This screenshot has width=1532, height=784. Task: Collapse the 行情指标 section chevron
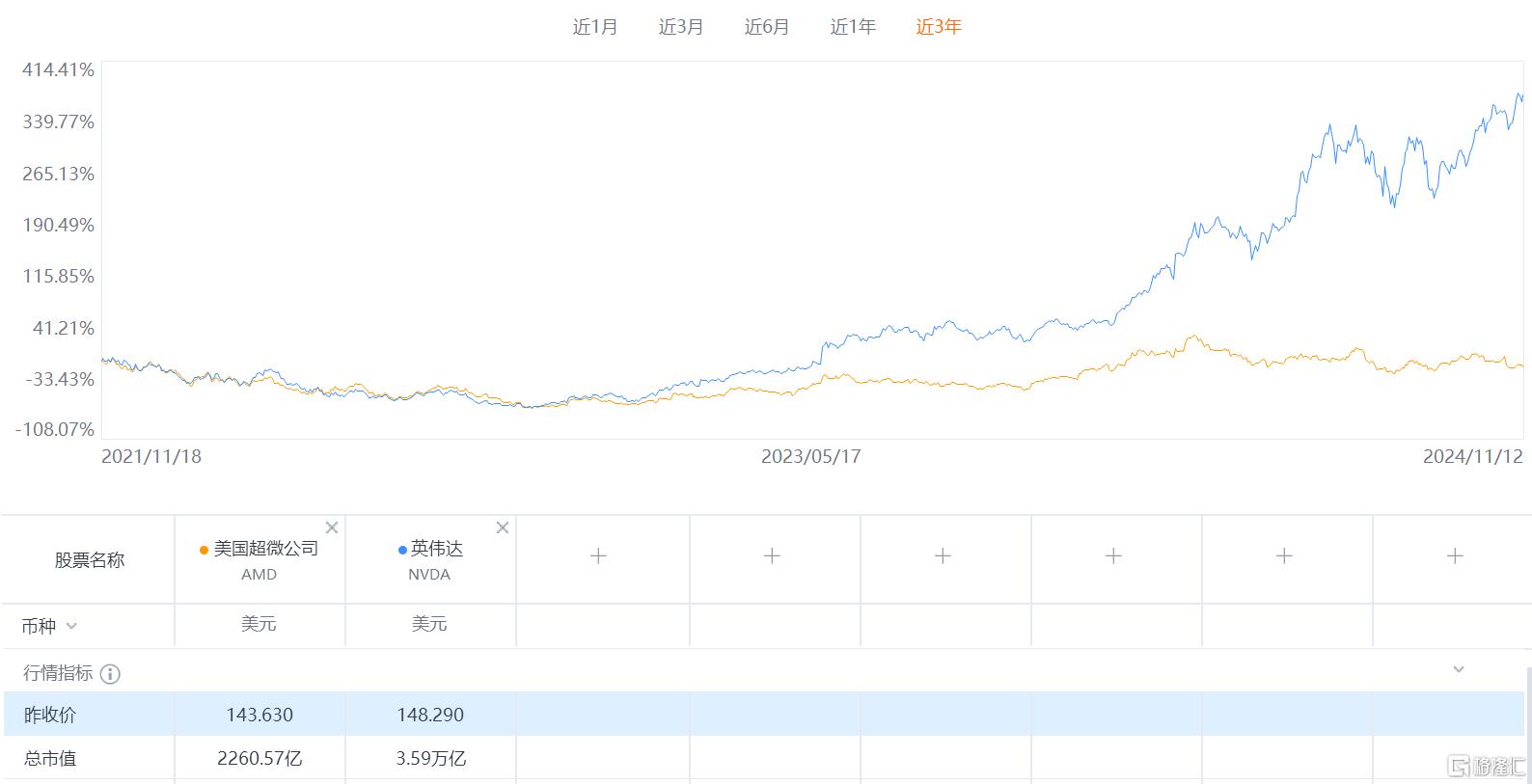tap(1459, 669)
